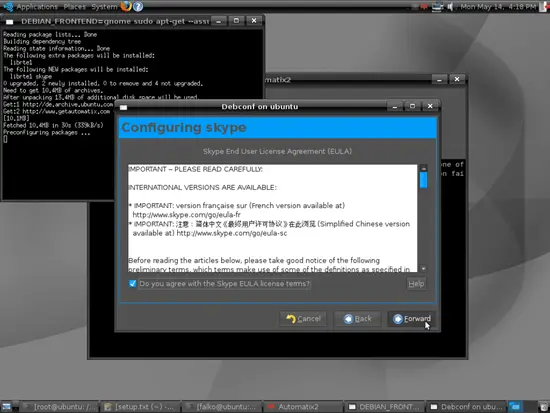Image resolution: width=550 pixels, height=413 pixels.
Task: Open the Places menu
Action: pos(75,7)
